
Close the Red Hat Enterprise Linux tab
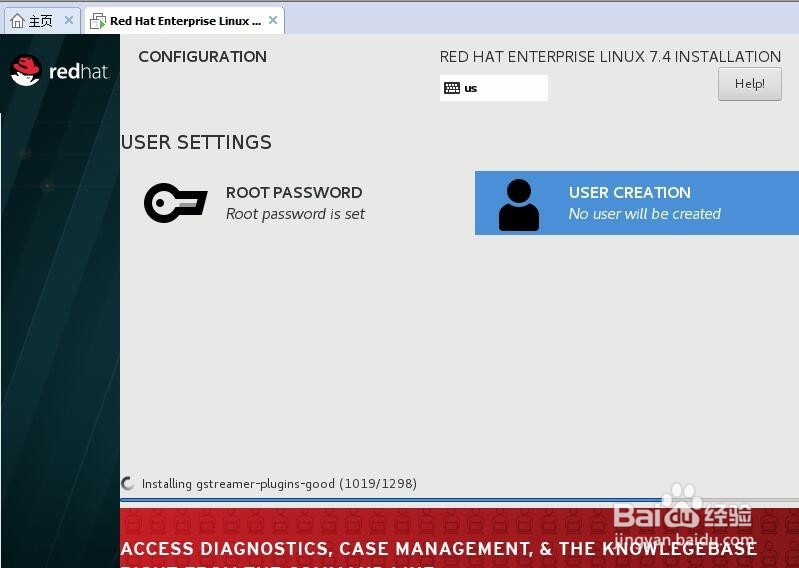273,20
